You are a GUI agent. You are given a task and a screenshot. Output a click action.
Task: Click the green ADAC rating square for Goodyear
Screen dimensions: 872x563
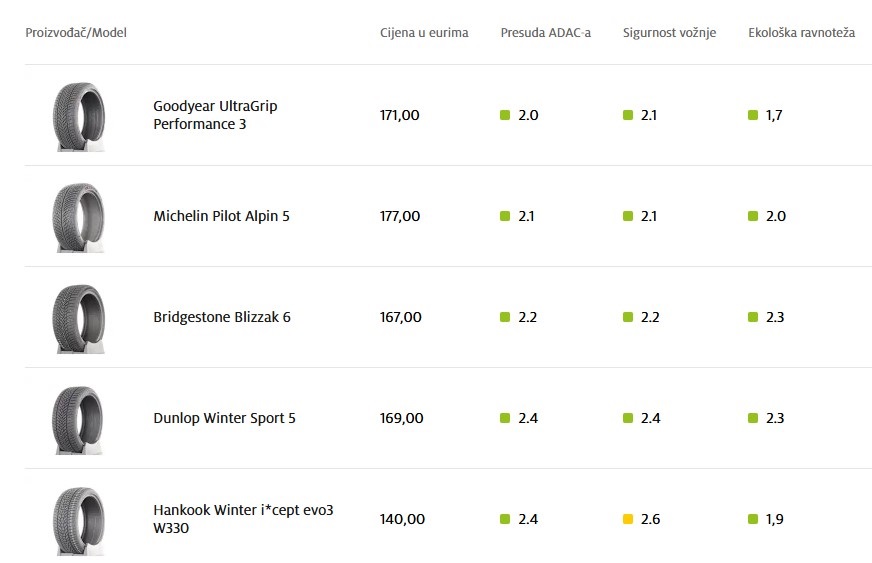(505, 115)
